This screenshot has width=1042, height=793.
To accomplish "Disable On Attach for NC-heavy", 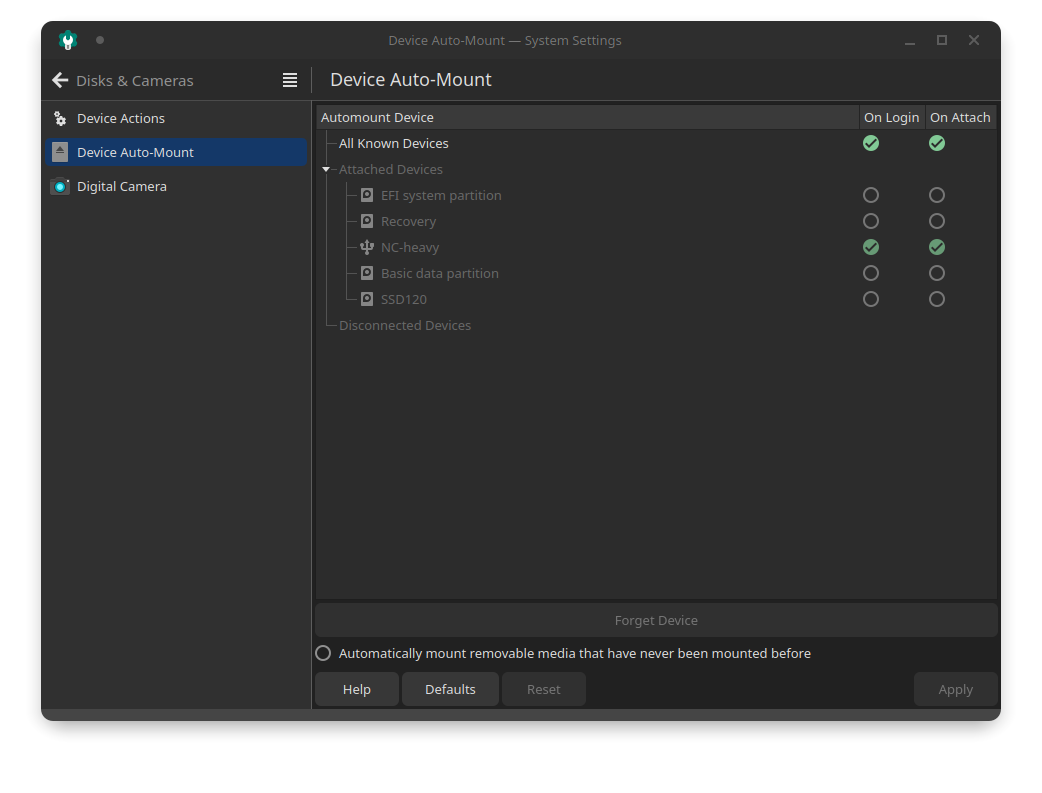I will [937, 247].
